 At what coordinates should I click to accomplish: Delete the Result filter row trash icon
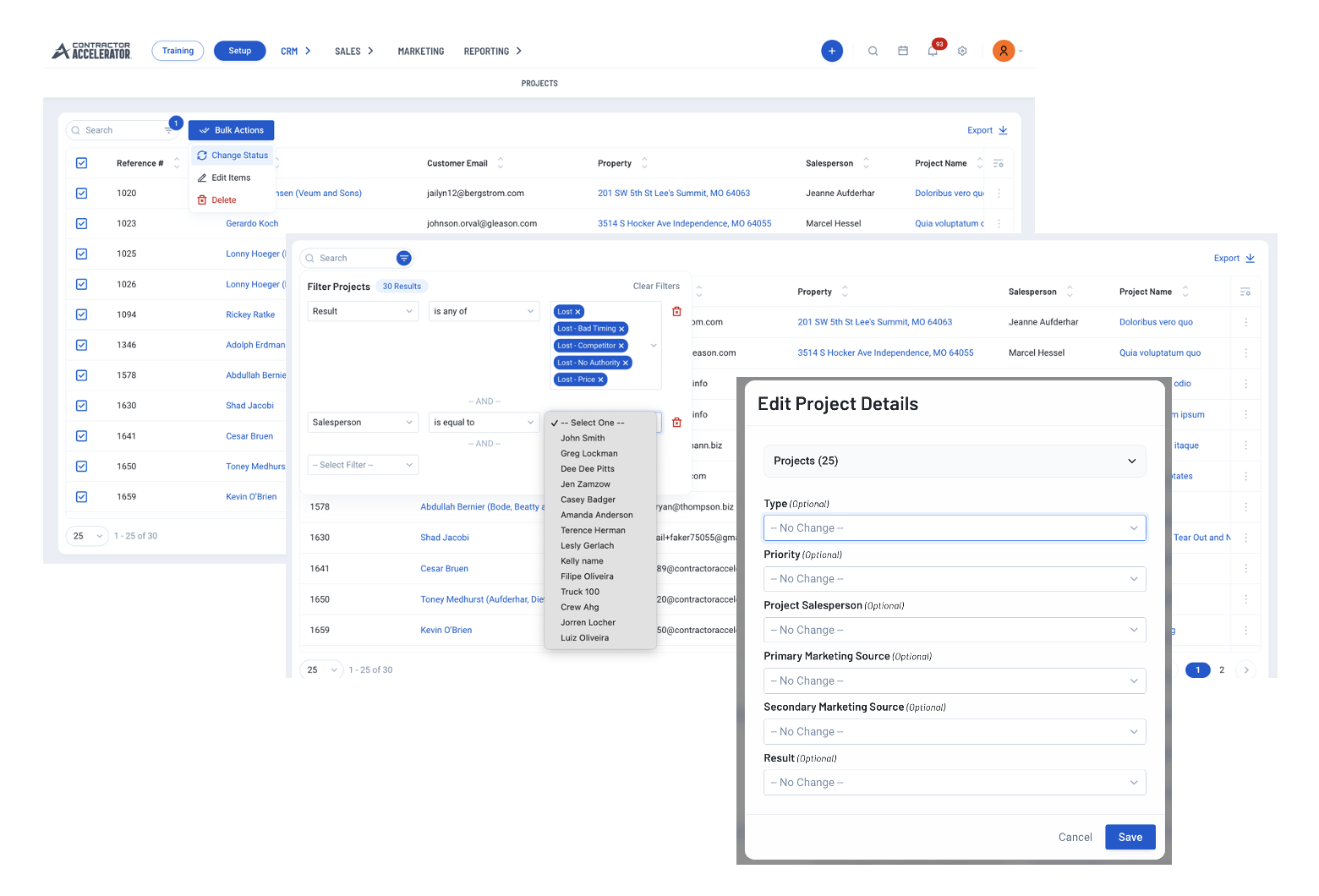click(676, 311)
